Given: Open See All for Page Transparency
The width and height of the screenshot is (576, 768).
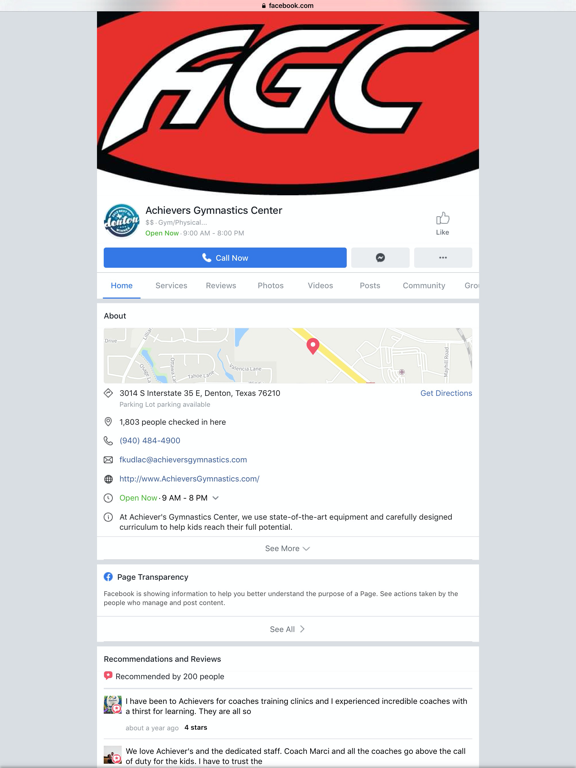Looking at the screenshot, I should click(288, 629).
